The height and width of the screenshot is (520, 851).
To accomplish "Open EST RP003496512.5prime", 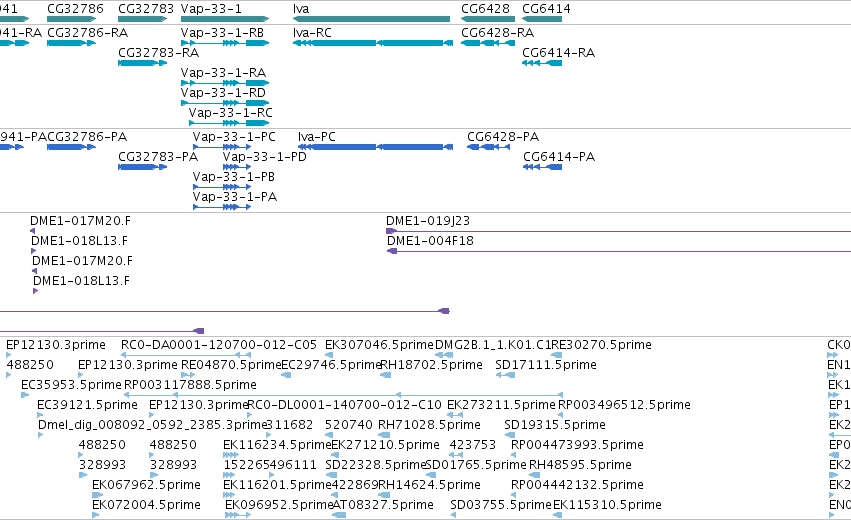I will [624, 405].
